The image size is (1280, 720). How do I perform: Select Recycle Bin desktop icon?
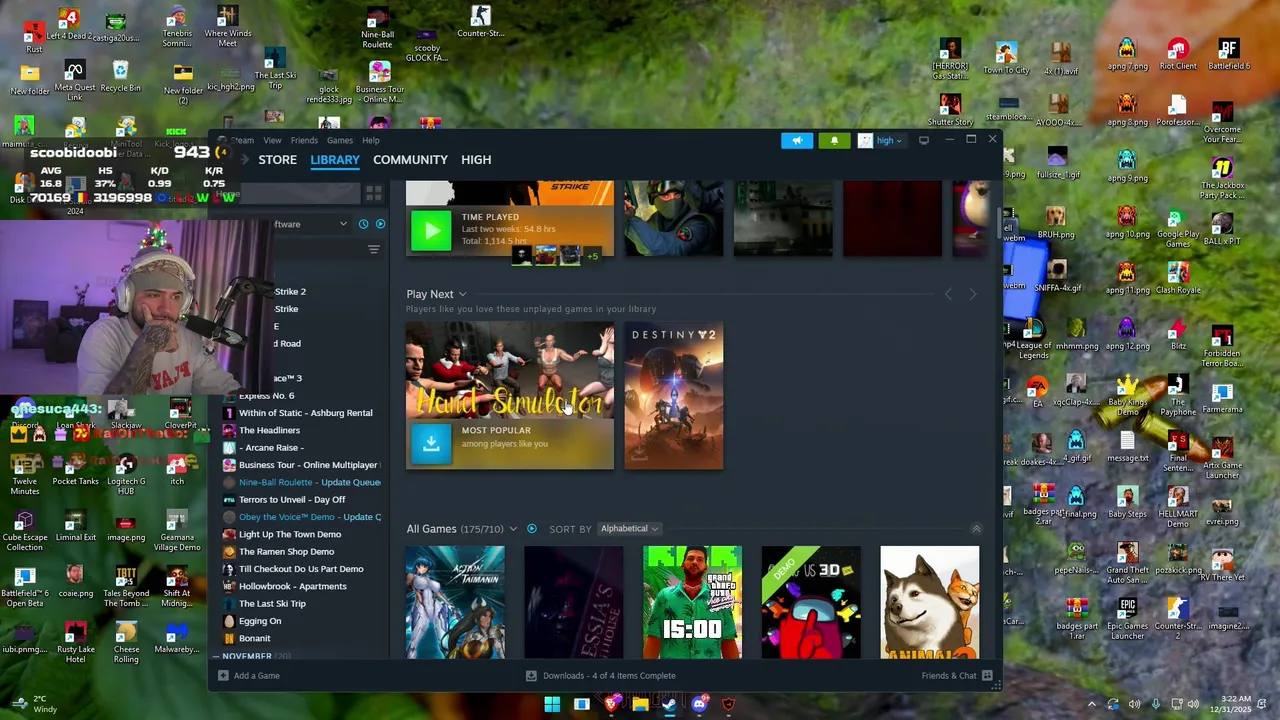(x=120, y=77)
